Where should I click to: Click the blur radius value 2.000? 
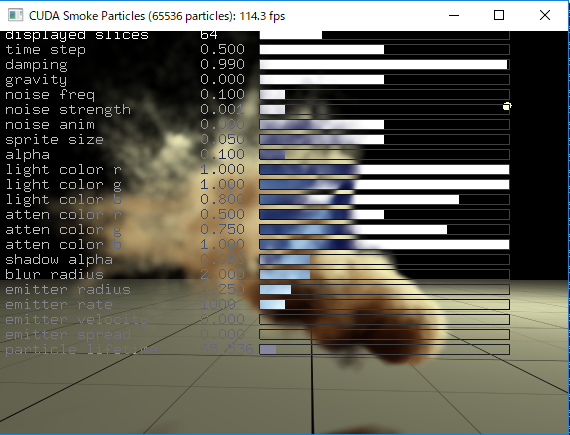[222, 274]
